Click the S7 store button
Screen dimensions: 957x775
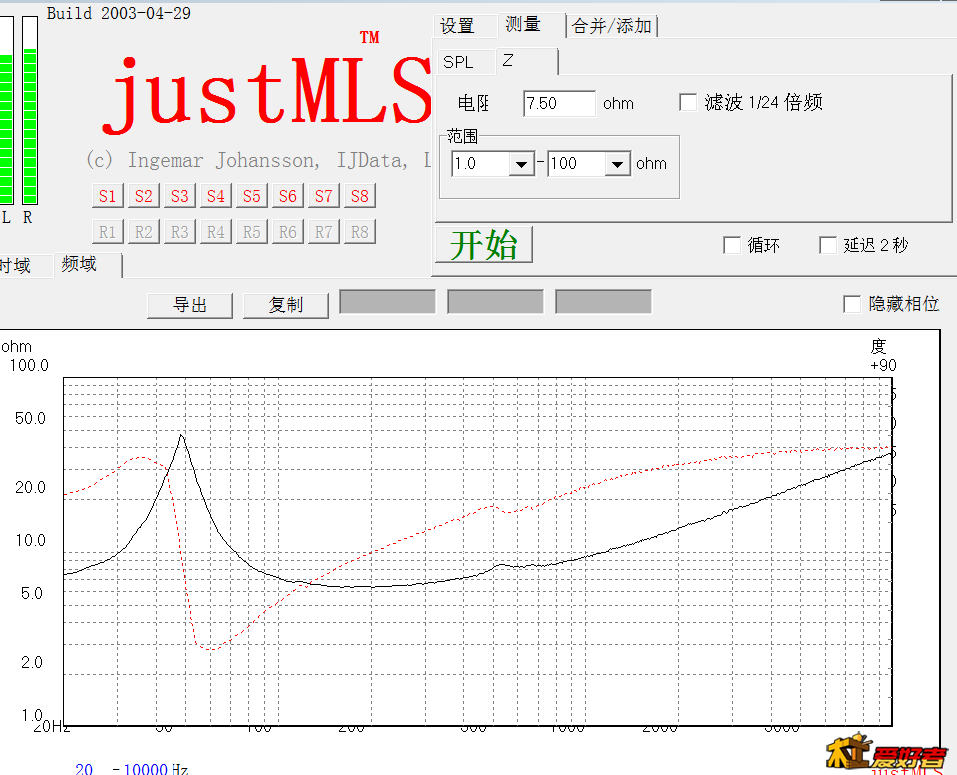click(x=323, y=196)
